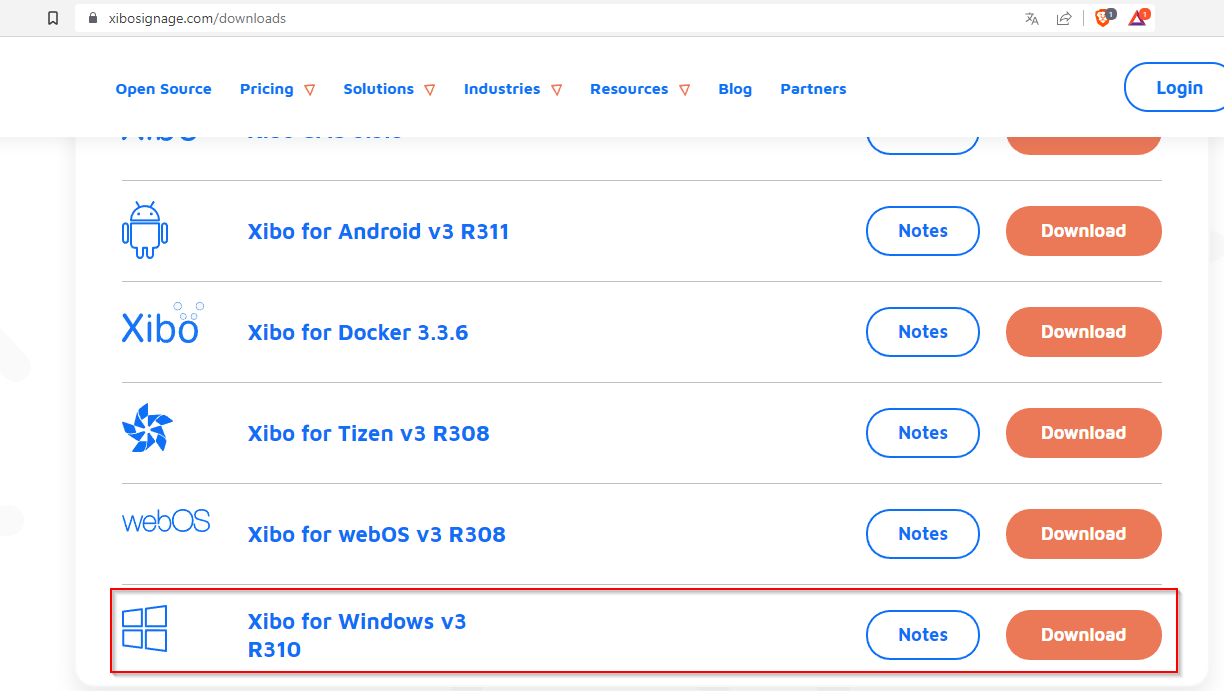Expand the Industries dropdown menu
Image resolution: width=1224 pixels, height=691 pixels.
tap(513, 89)
